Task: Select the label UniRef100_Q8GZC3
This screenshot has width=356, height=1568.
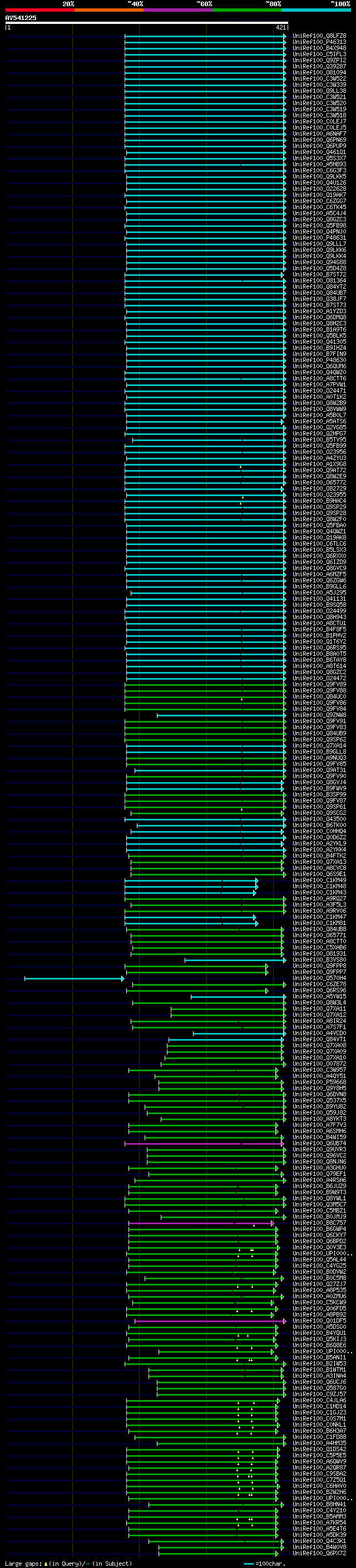Action: click(319, 220)
